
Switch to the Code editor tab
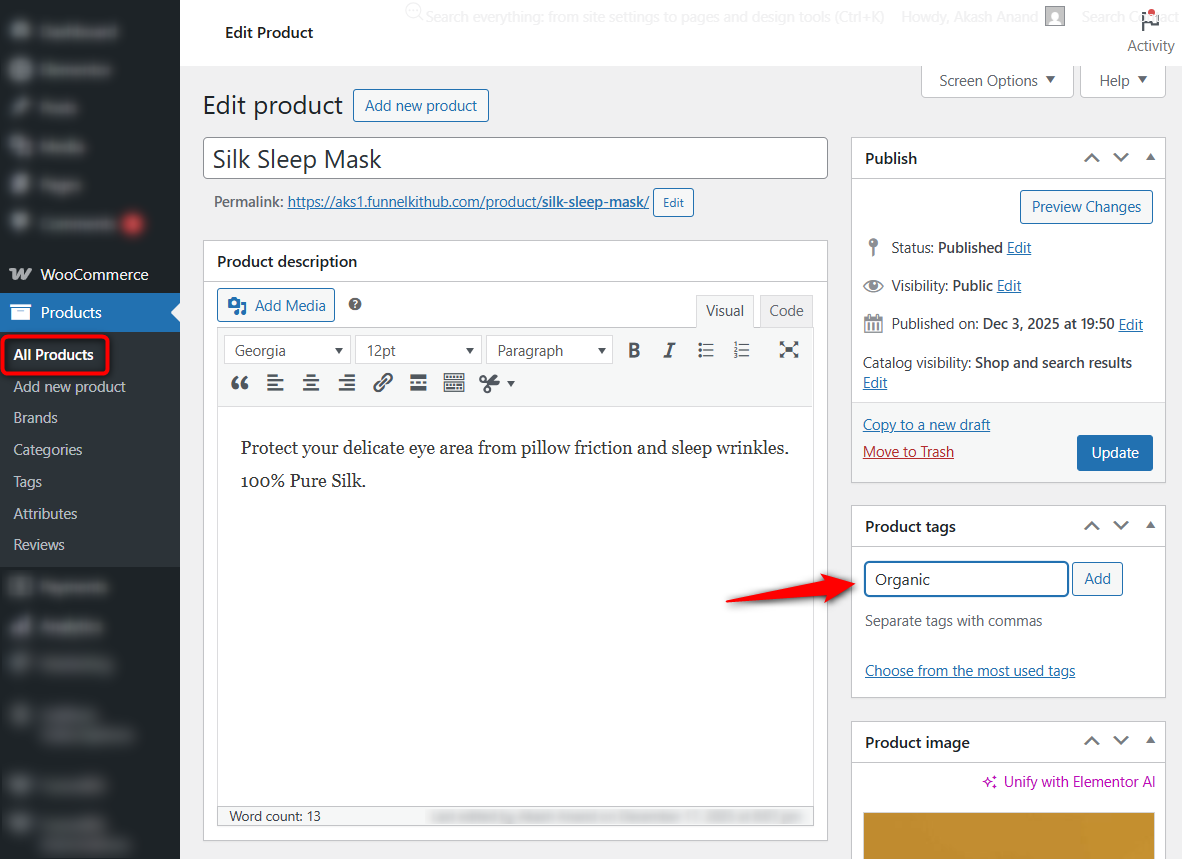point(786,311)
